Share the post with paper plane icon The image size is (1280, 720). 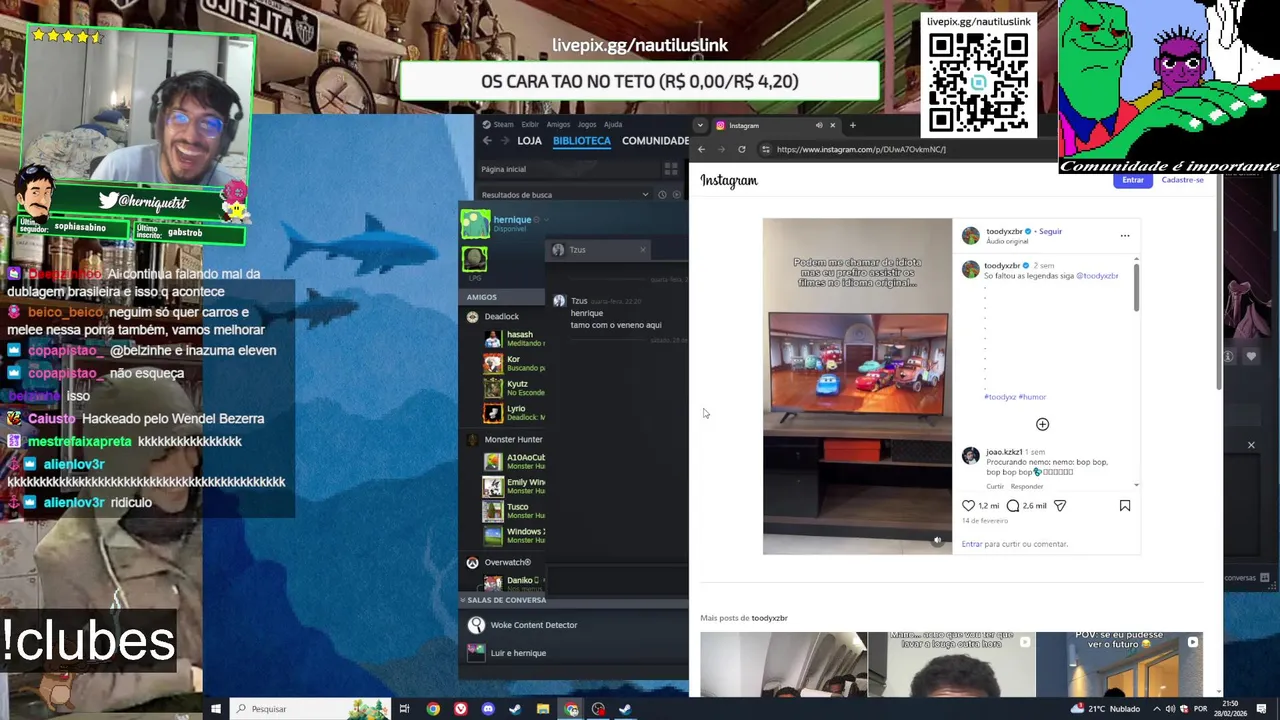[x=1060, y=506]
